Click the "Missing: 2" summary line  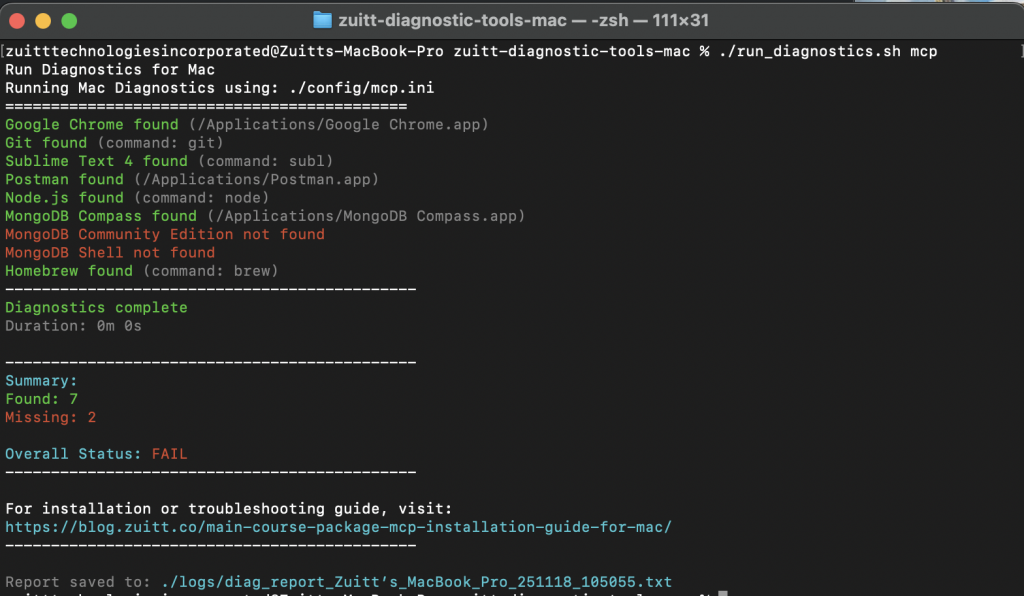click(51, 417)
